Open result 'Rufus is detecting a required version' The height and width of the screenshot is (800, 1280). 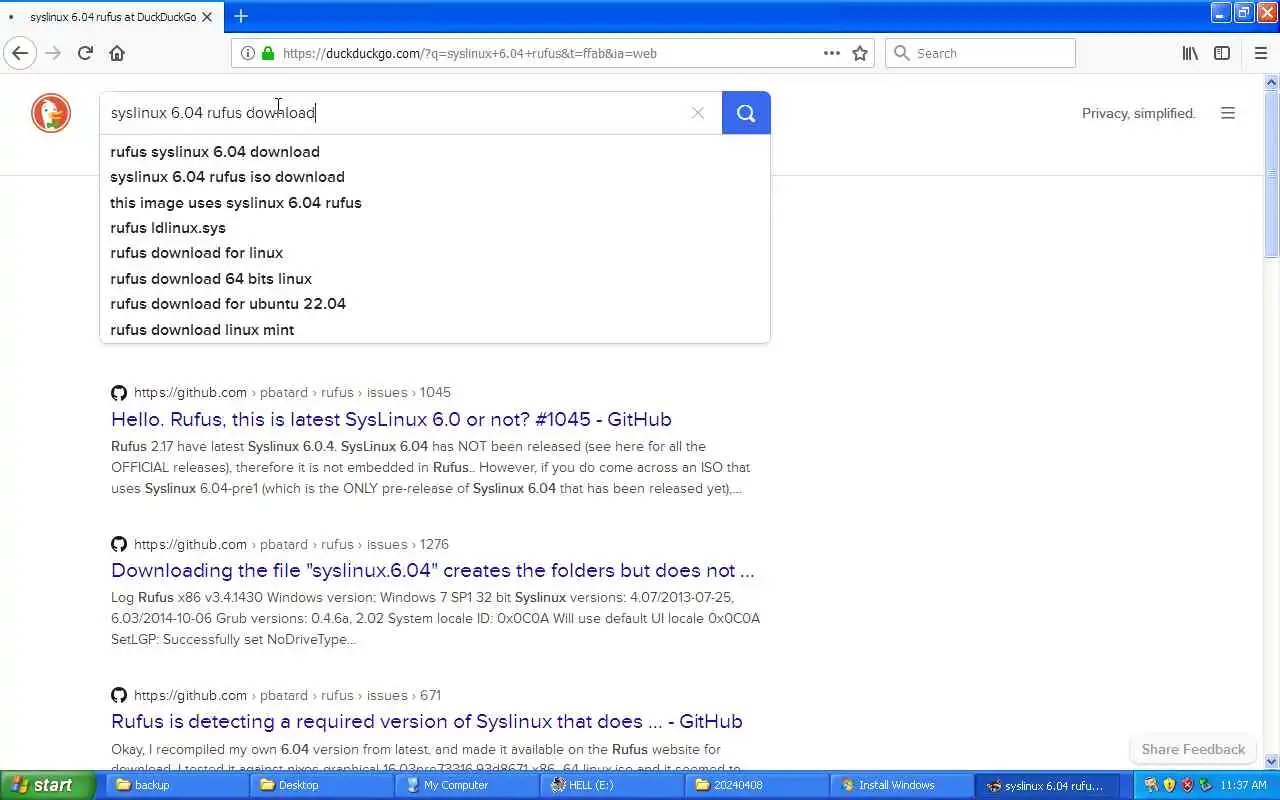pyautogui.click(x=427, y=721)
